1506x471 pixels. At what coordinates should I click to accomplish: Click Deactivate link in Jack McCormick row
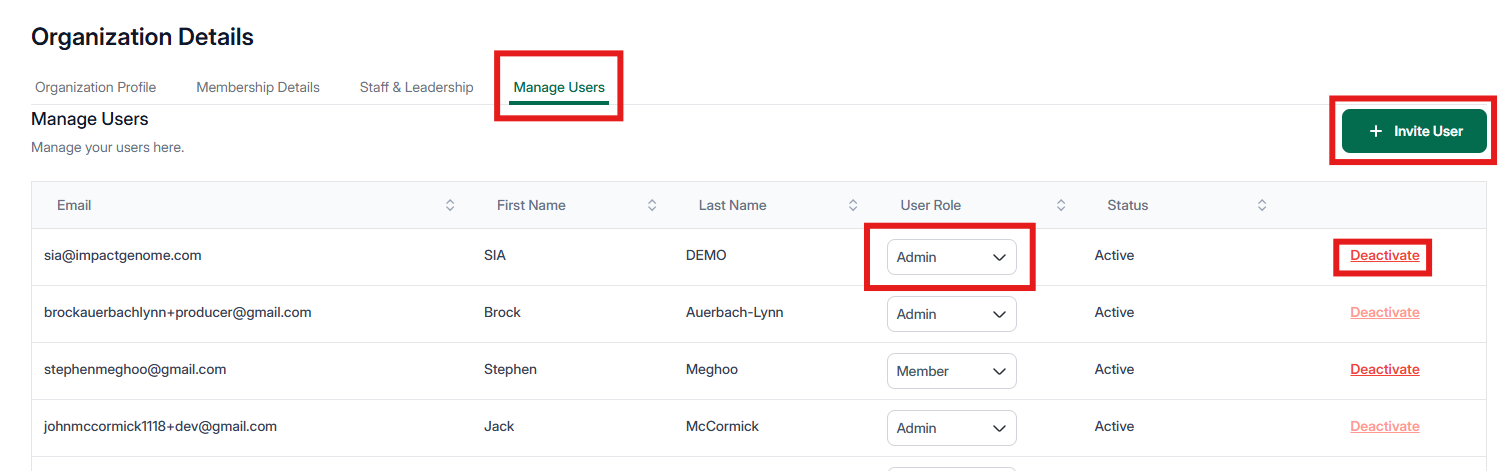(1384, 427)
